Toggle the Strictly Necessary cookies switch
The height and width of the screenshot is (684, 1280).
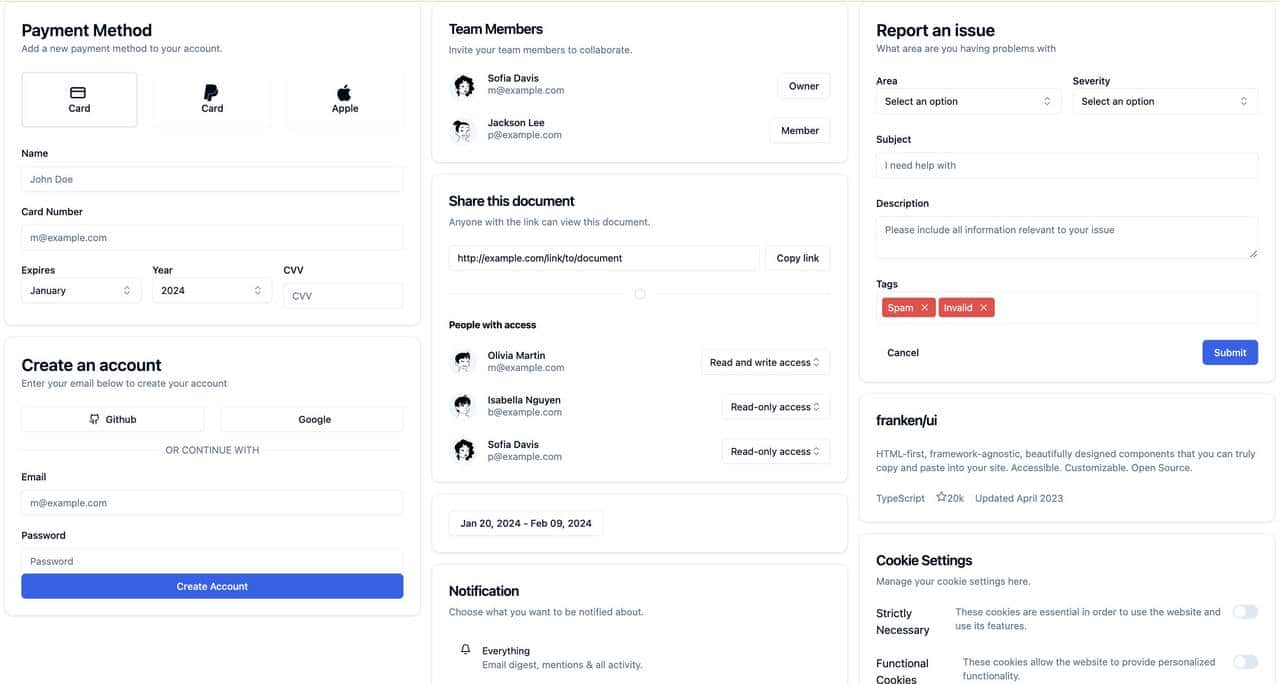(1244, 612)
